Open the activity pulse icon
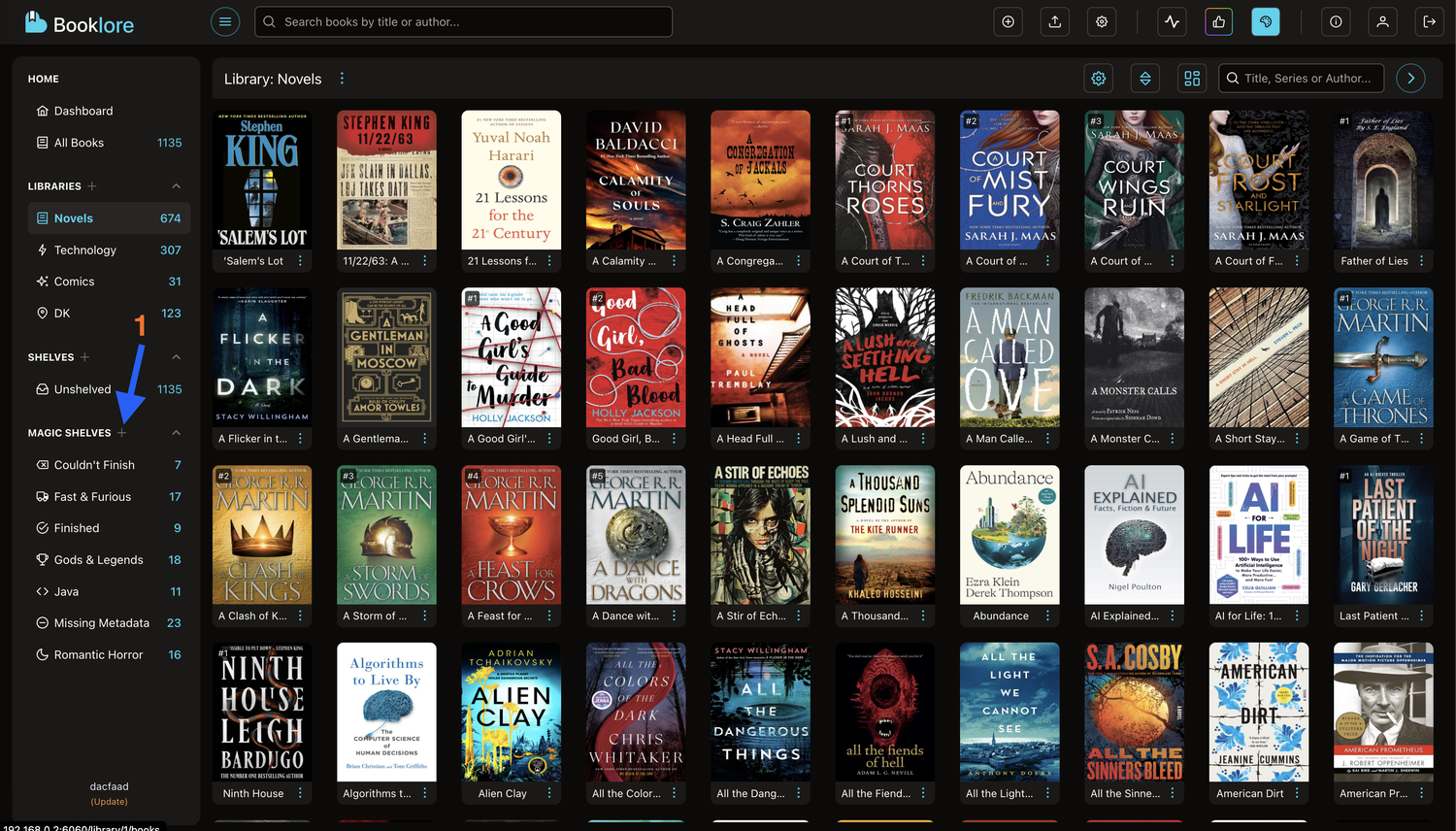1456x831 pixels. pyautogui.click(x=1173, y=21)
